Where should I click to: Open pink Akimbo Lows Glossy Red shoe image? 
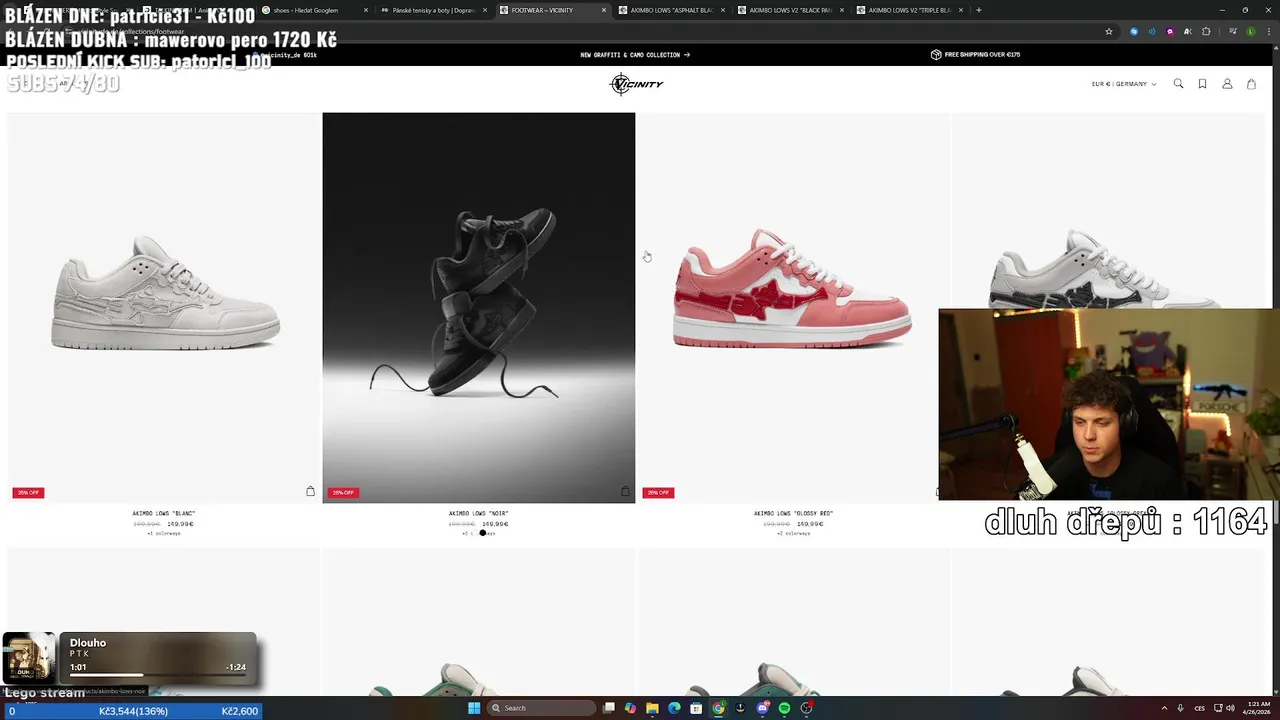tap(794, 307)
